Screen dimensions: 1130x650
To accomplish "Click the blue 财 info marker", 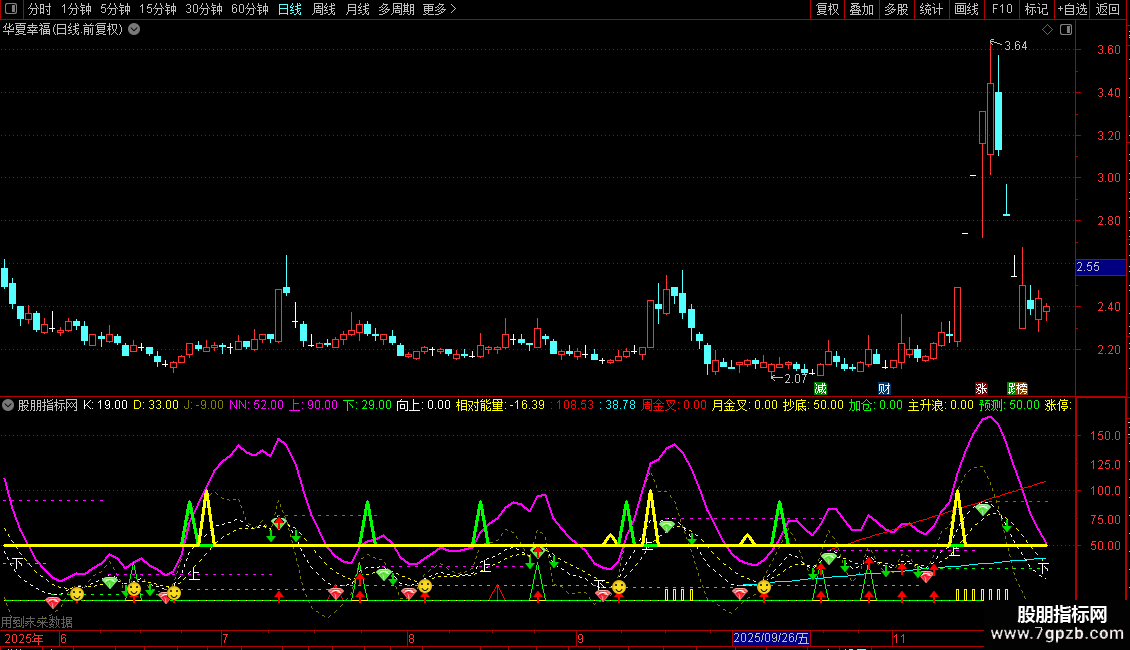I will 884,388.
